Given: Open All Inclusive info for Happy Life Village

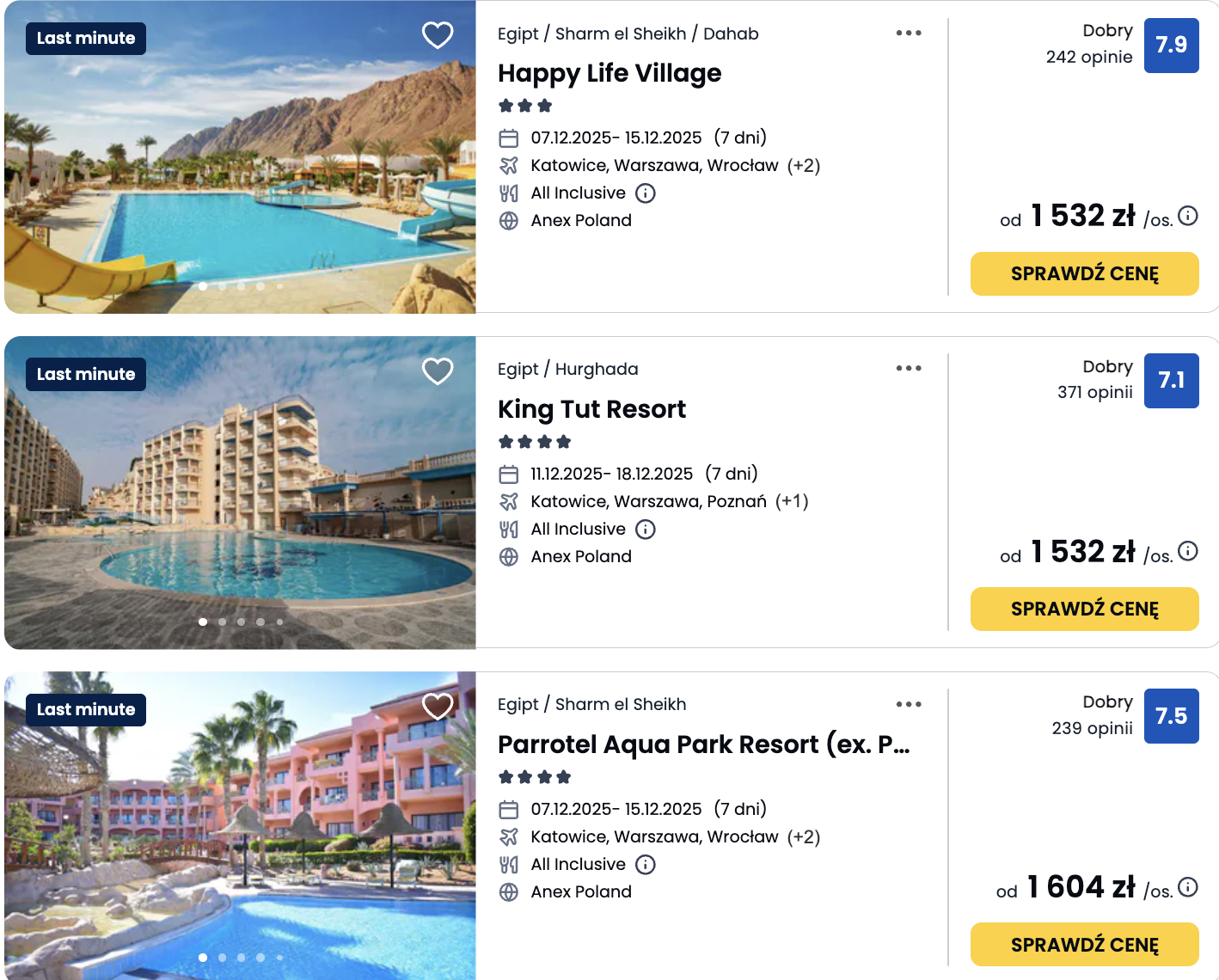Looking at the screenshot, I should (645, 193).
